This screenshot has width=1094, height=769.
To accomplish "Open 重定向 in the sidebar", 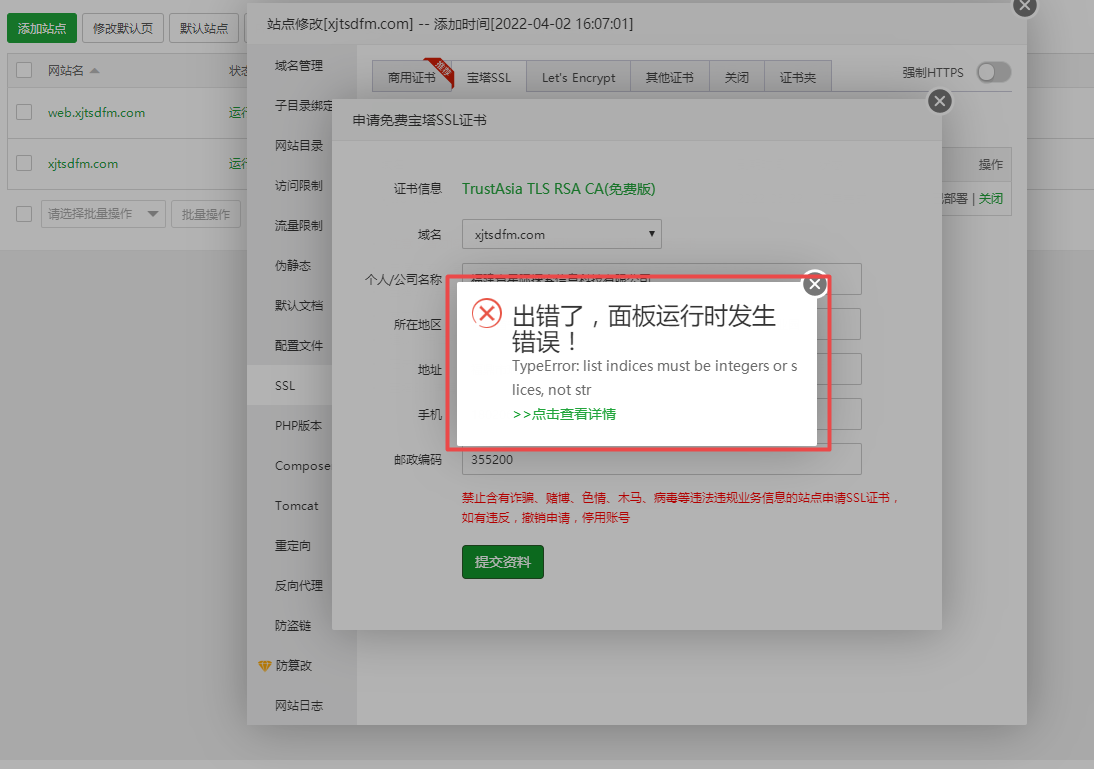I will 293,545.
